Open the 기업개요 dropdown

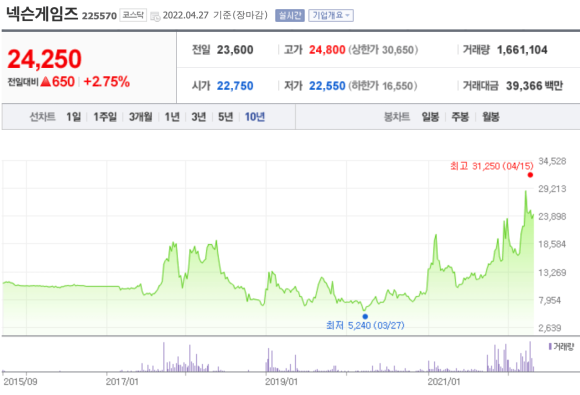click(331, 16)
